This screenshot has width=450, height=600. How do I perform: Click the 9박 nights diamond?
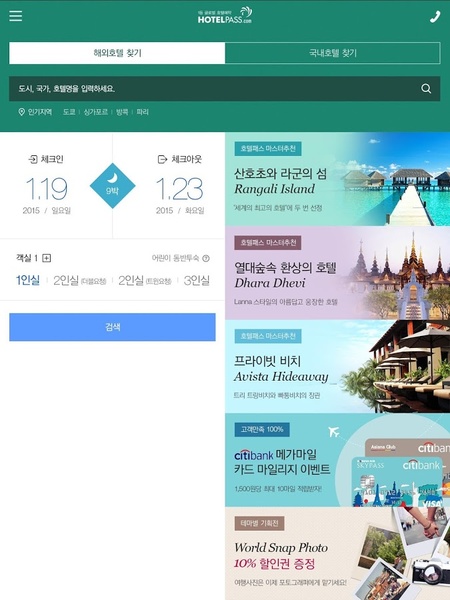coord(112,186)
